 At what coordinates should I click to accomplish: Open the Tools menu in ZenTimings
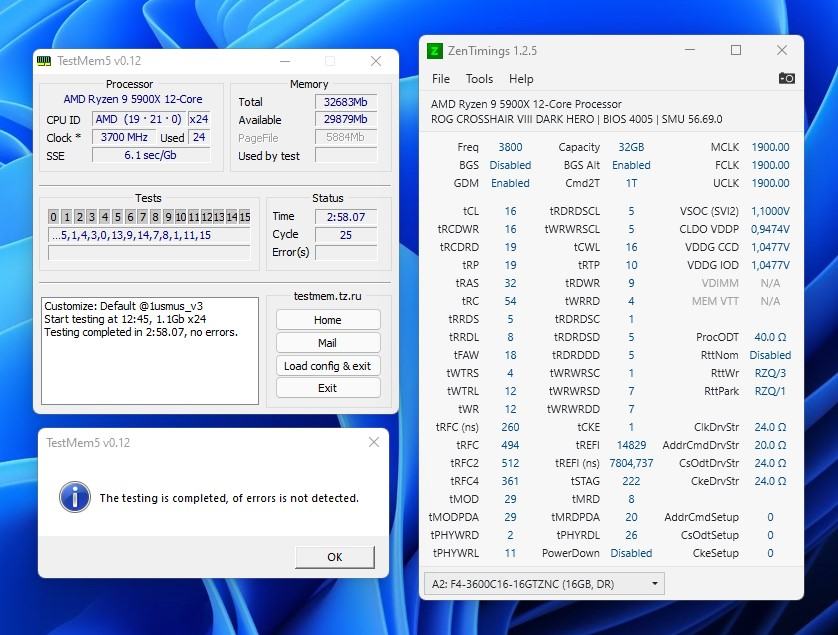pos(479,79)
